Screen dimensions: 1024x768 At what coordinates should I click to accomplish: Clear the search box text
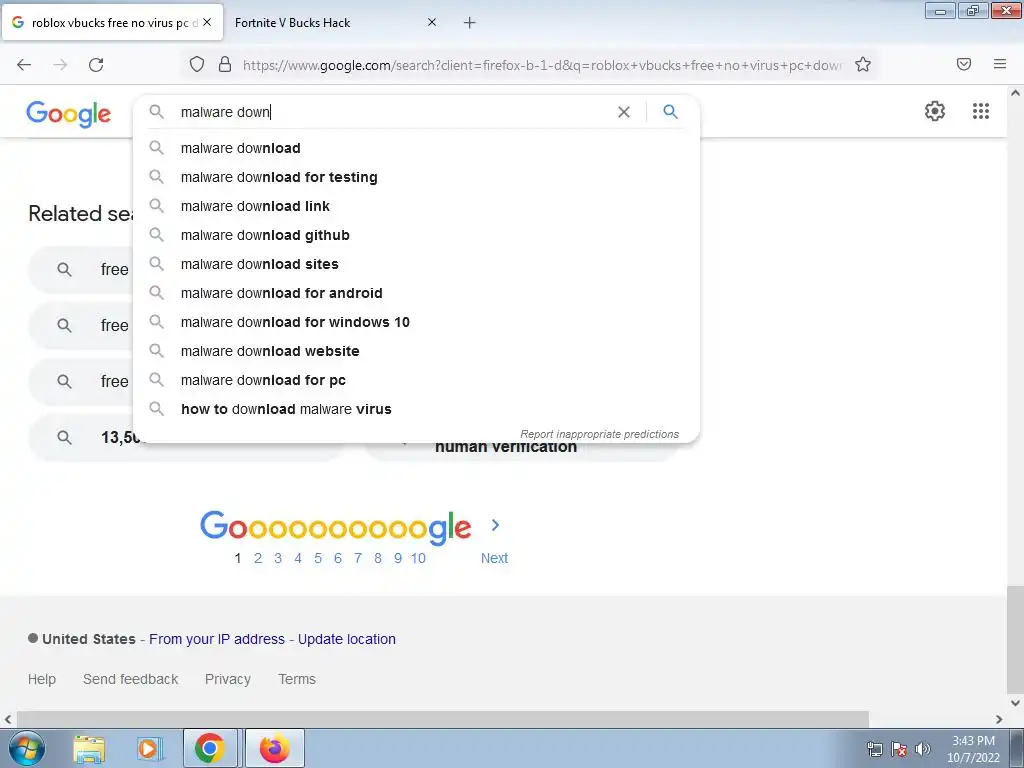624,112
